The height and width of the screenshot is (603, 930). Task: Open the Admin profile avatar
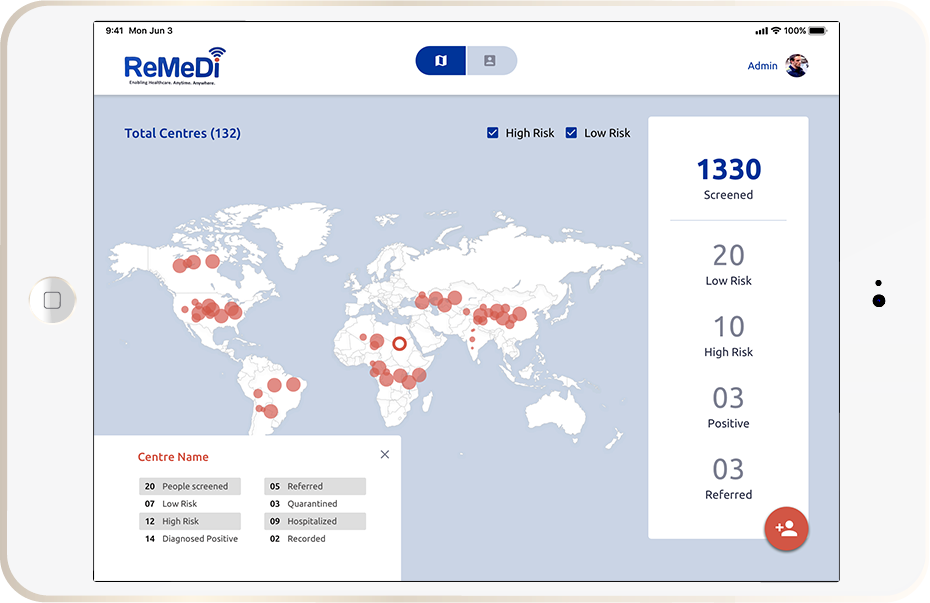click(796, 66)
